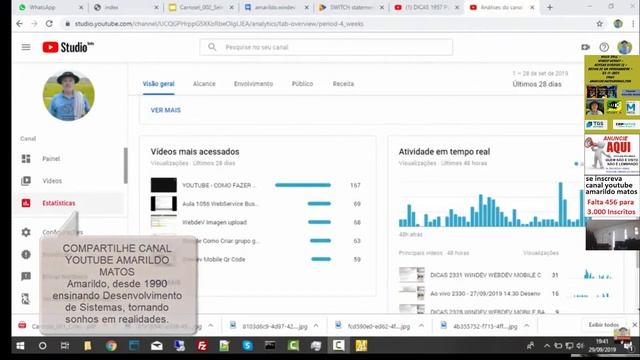
Task: Open Task View on the taskbar
Action: coord(65,346)
